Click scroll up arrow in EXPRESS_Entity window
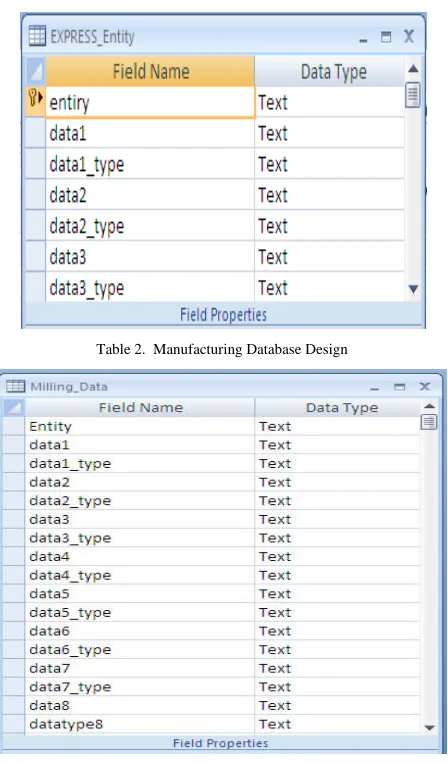448x762 pixels. [x=413, y=69]
